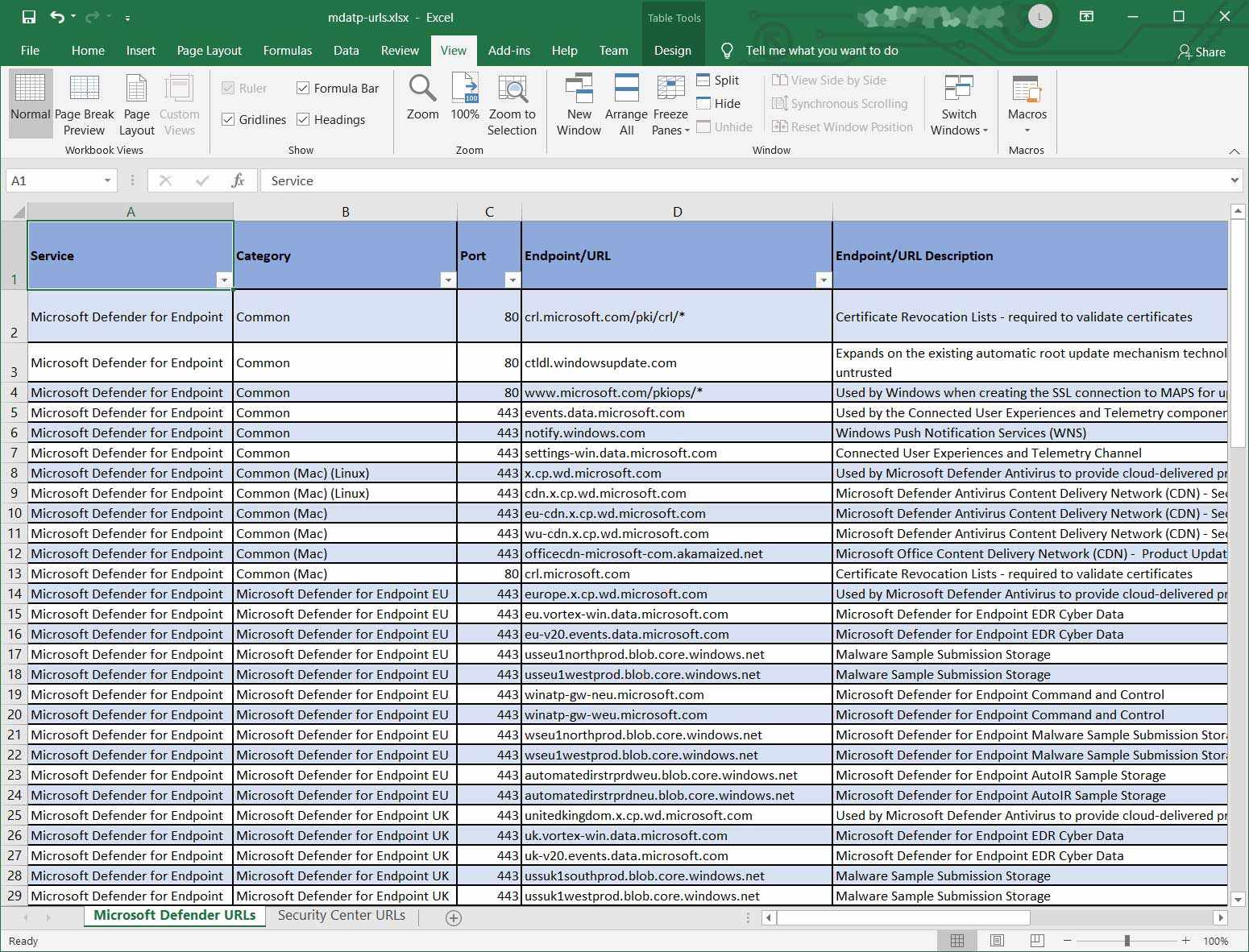Toggle the Formula Bar checkbox
The height and width of the screenshot is (952, 1249).
click(303, 89)
